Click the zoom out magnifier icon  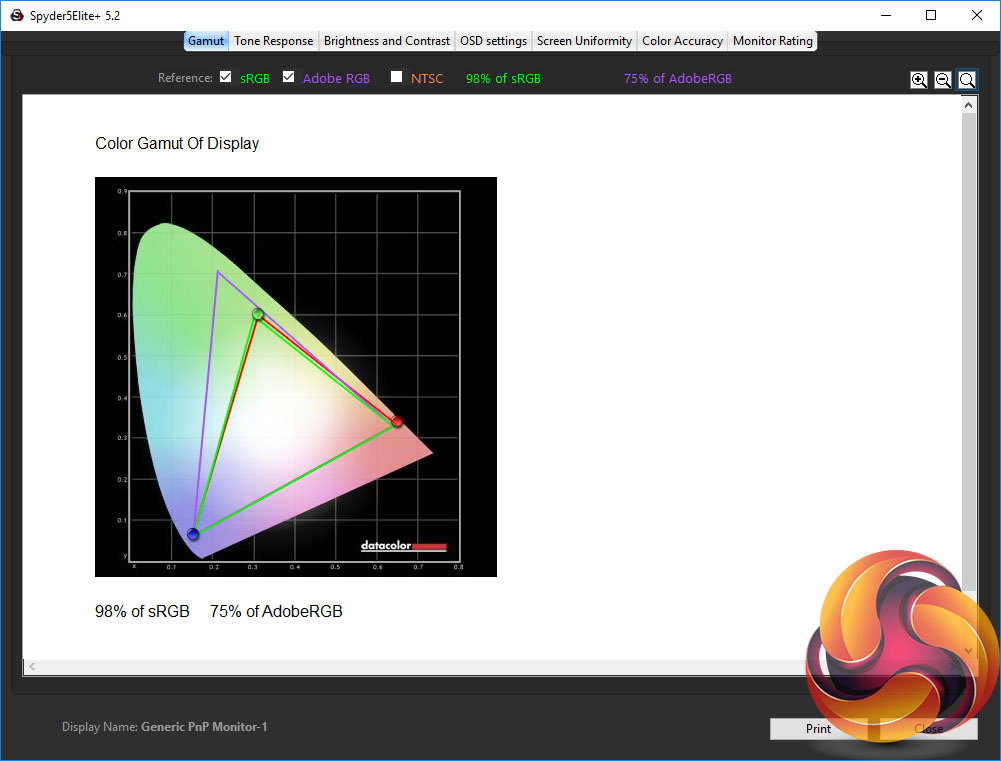943,80
